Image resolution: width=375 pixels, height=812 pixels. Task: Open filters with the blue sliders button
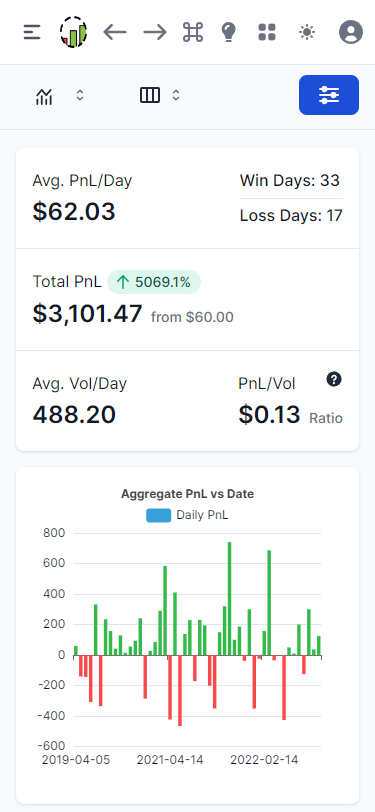[329, 95]
